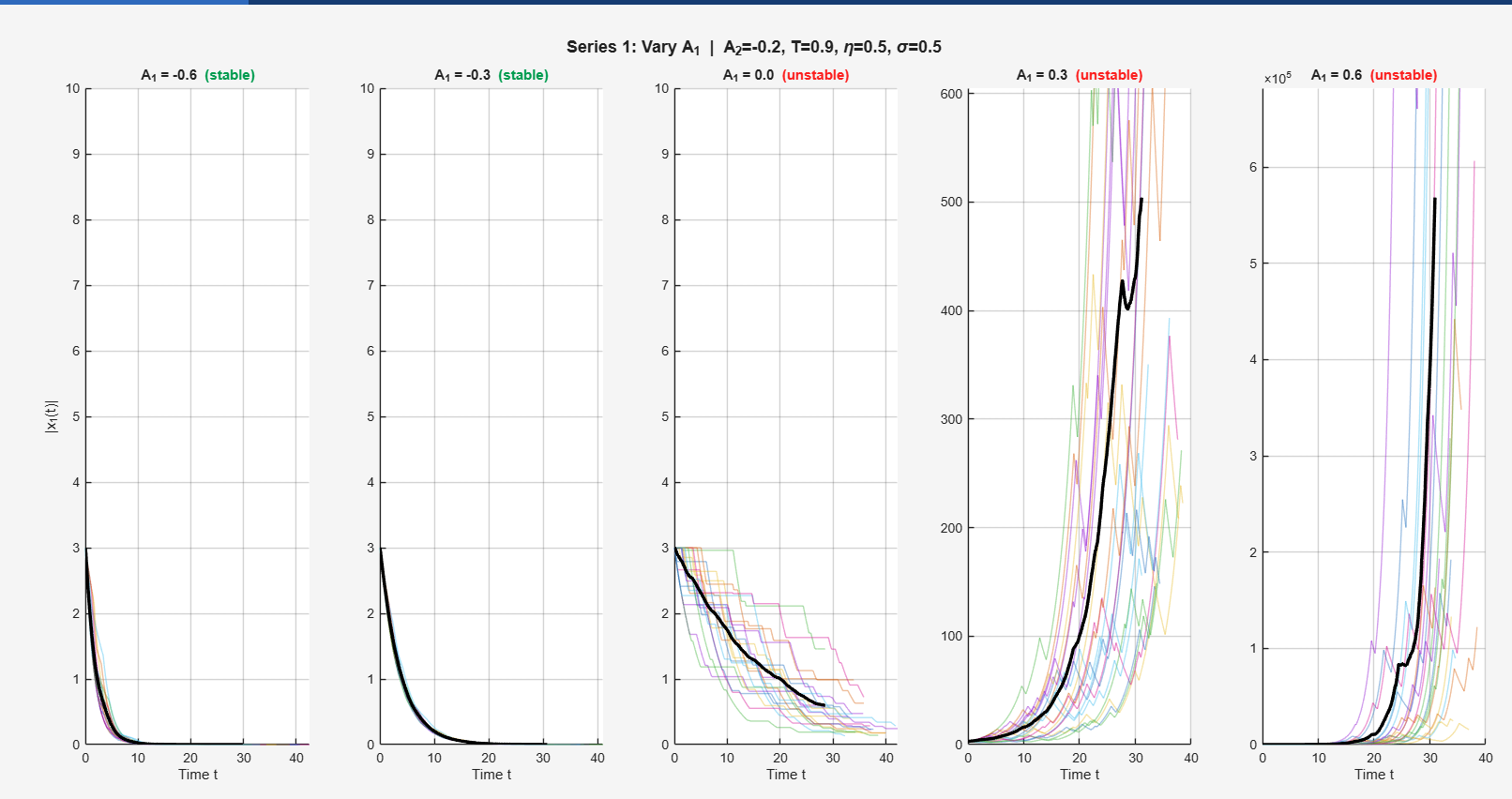
Task: Select 'Time t' label under the A₁ = -0.3 plot
Action: point(491,775)
